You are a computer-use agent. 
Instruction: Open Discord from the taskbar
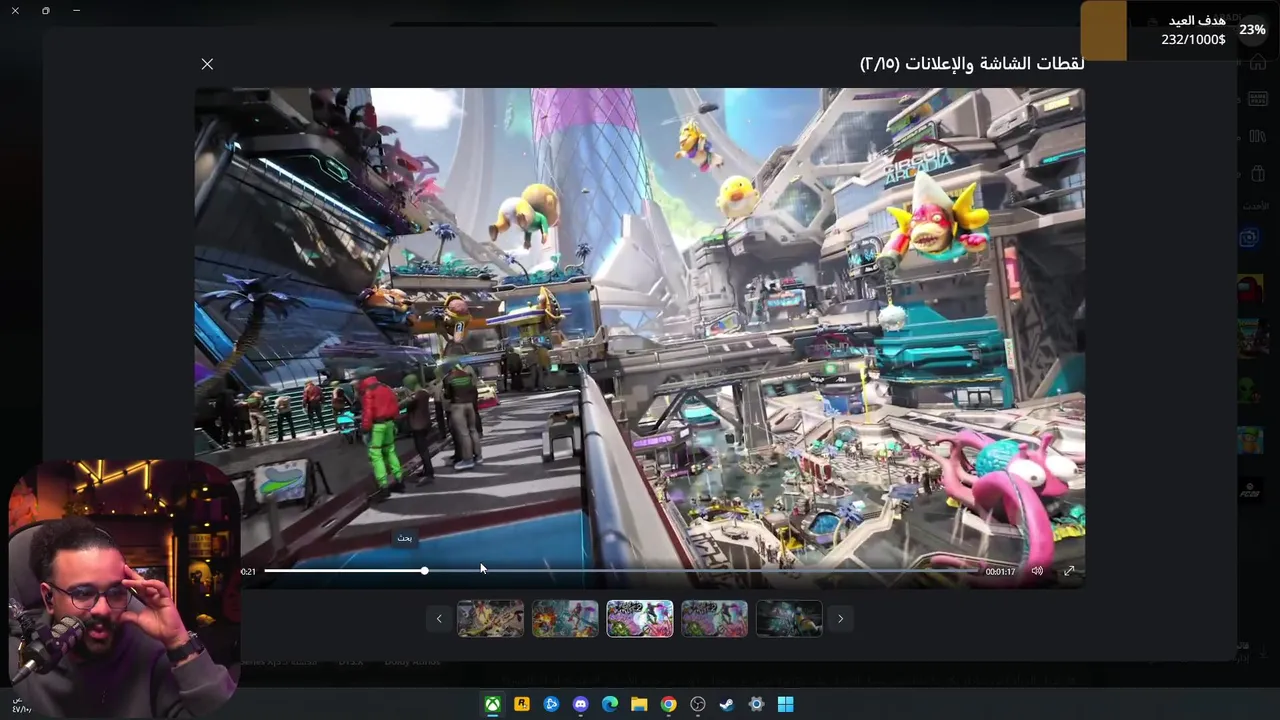coord(580,704)
